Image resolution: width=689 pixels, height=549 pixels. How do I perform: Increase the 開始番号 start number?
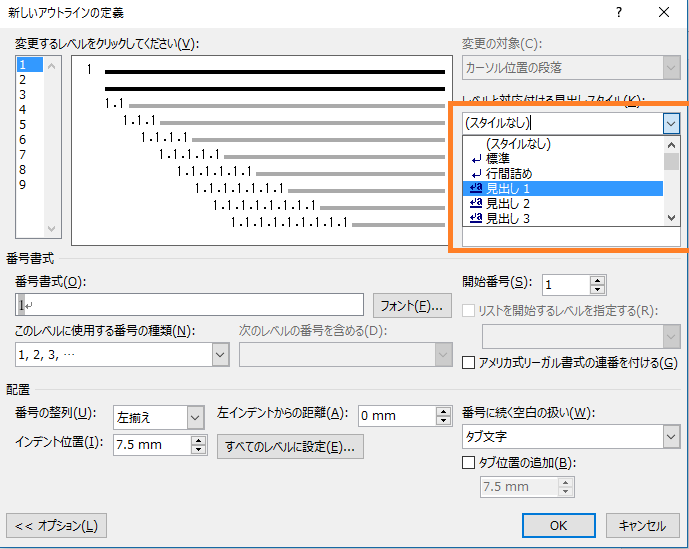click(597, 280)
